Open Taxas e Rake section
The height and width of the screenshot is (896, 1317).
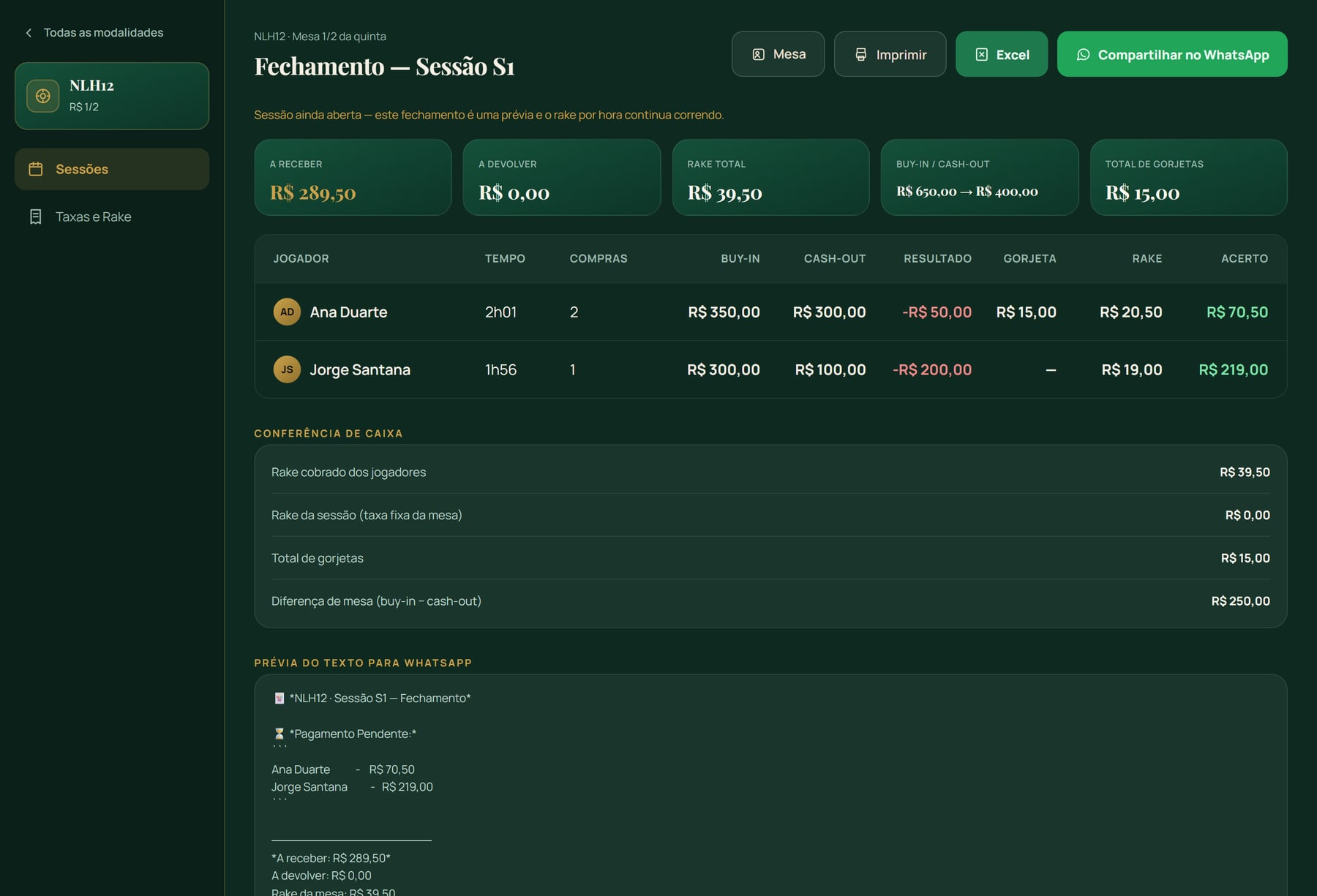tap(112, 217)
